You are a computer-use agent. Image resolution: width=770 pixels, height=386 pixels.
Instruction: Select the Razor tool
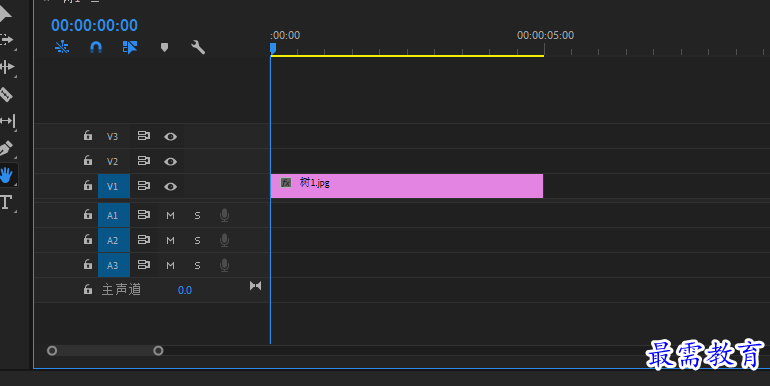6,94
